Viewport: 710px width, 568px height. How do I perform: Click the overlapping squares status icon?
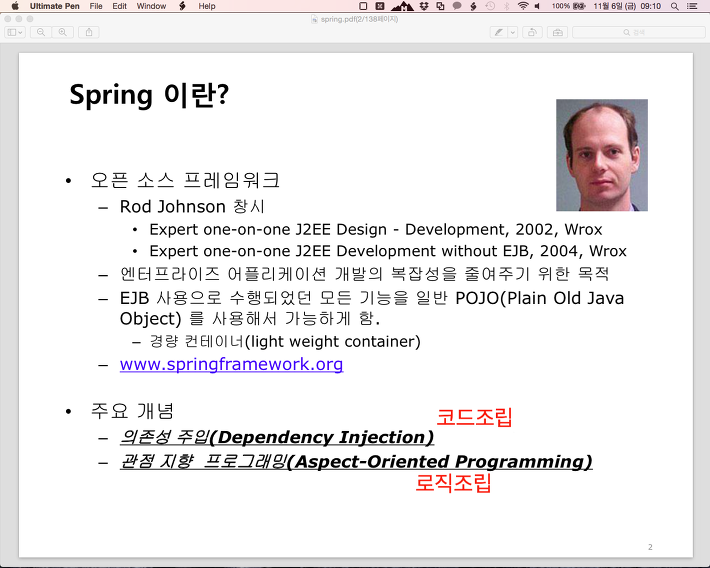click(440, 6)
